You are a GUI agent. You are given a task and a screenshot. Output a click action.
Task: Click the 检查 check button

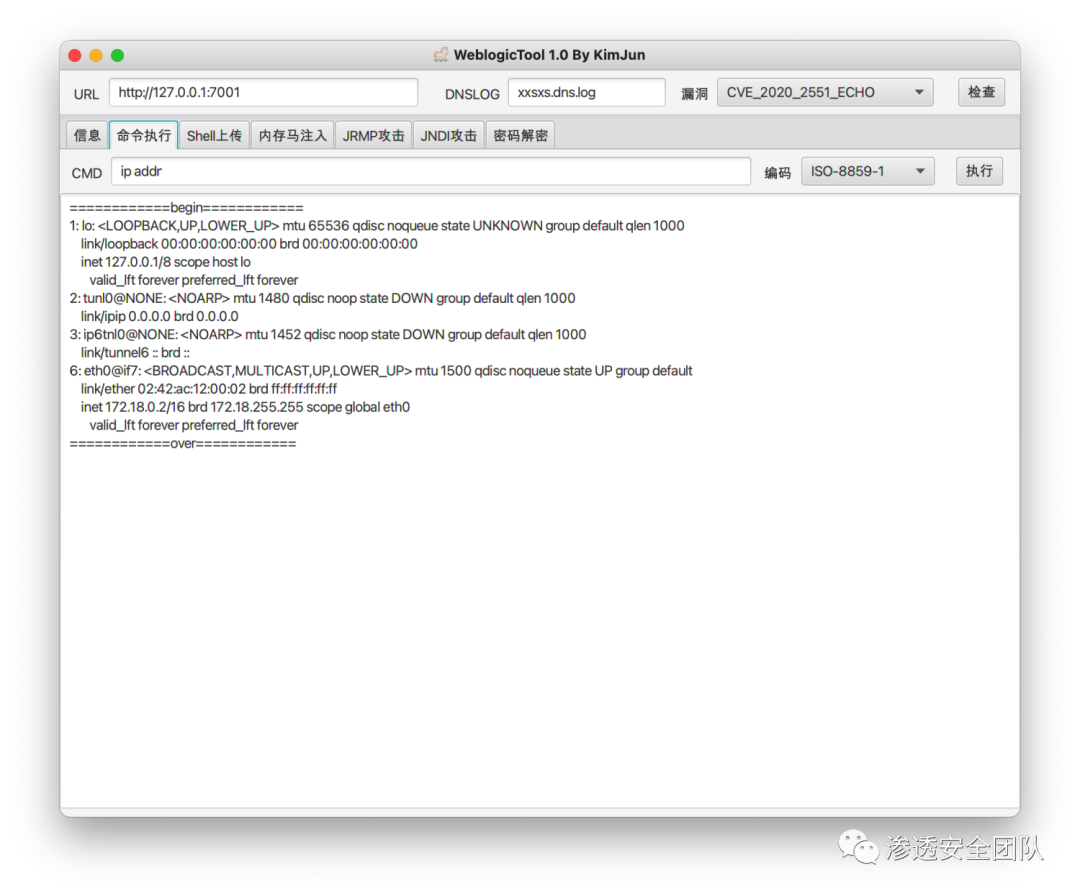click(982, 92)
